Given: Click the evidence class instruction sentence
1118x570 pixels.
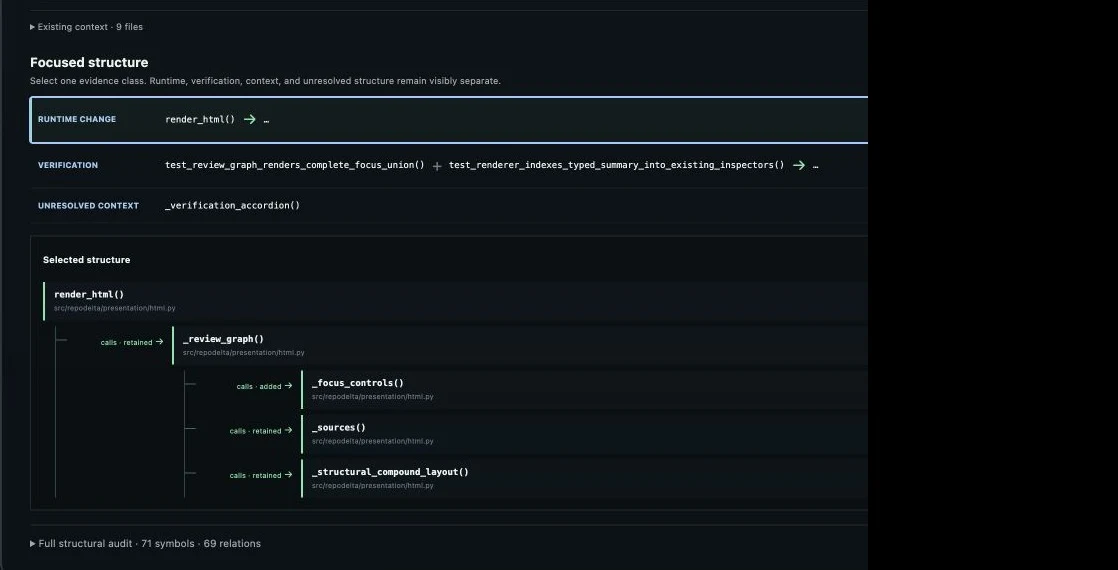Looking at the screenshot, I should (x=265, y=81).
